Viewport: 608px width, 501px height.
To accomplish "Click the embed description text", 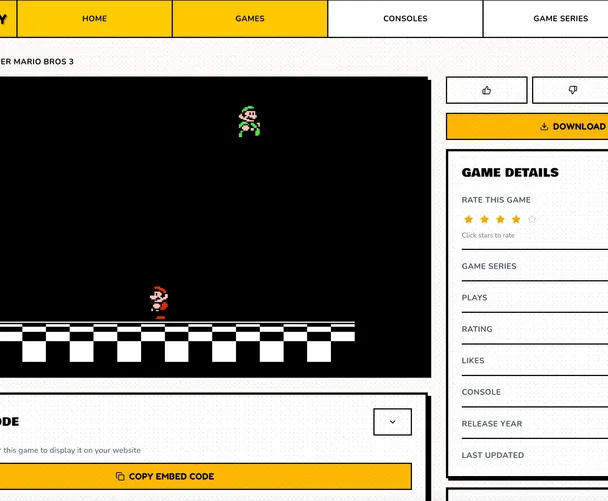I will coord(70,450).
